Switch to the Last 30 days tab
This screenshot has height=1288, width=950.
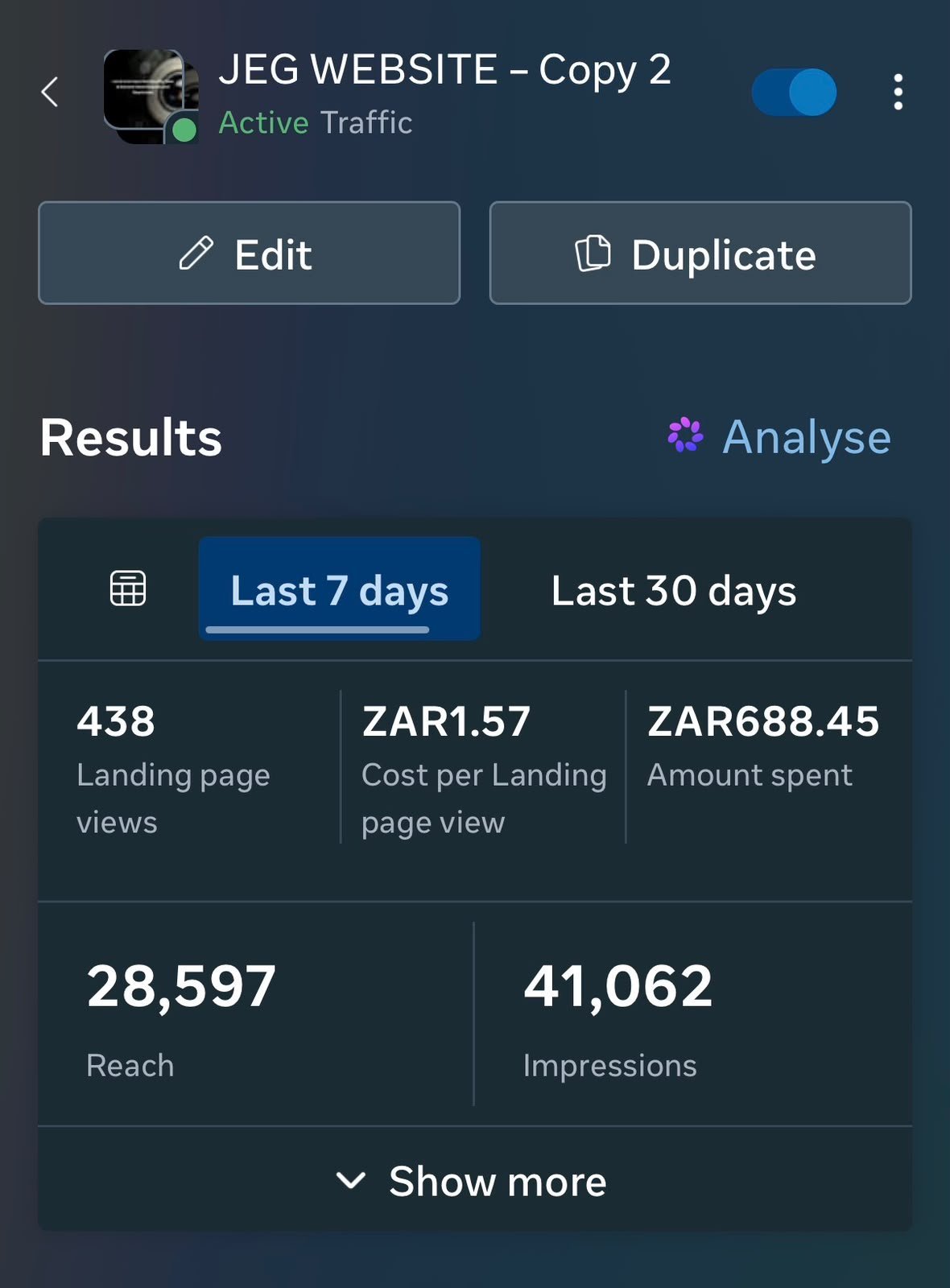coord(674,590)
